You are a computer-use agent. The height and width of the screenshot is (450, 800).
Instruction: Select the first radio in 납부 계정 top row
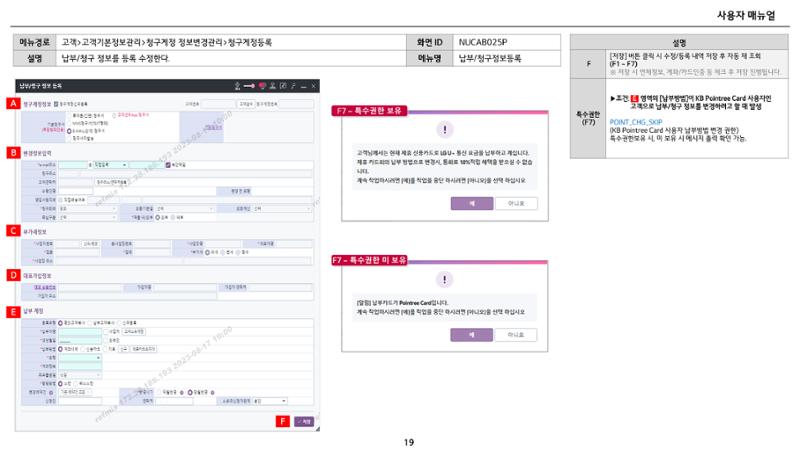60,323
